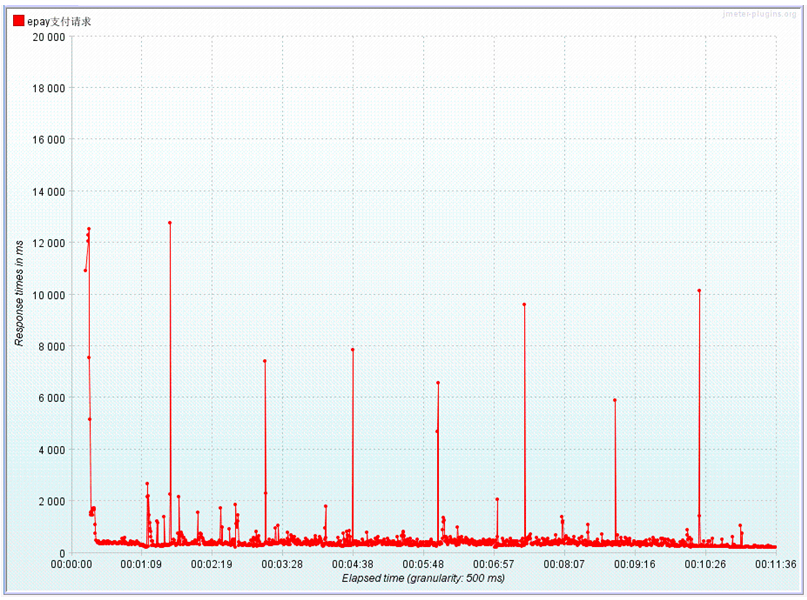The height and width of the screenshot is (600, 807).
Task: Click the spike peak near 9 600 ms after 00:06:57
Action: 524,305
